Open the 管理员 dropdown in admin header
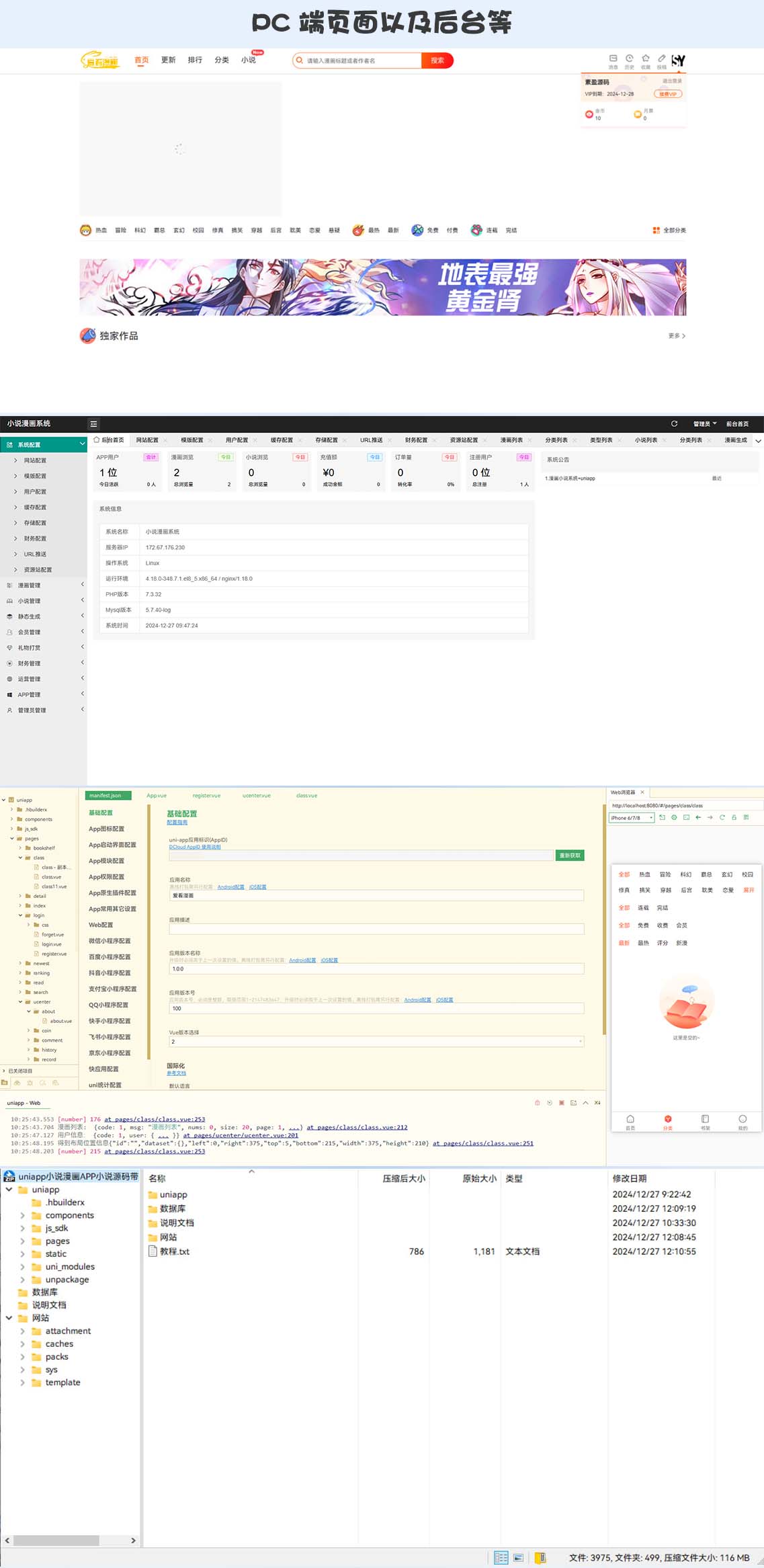 pos(704,424)
